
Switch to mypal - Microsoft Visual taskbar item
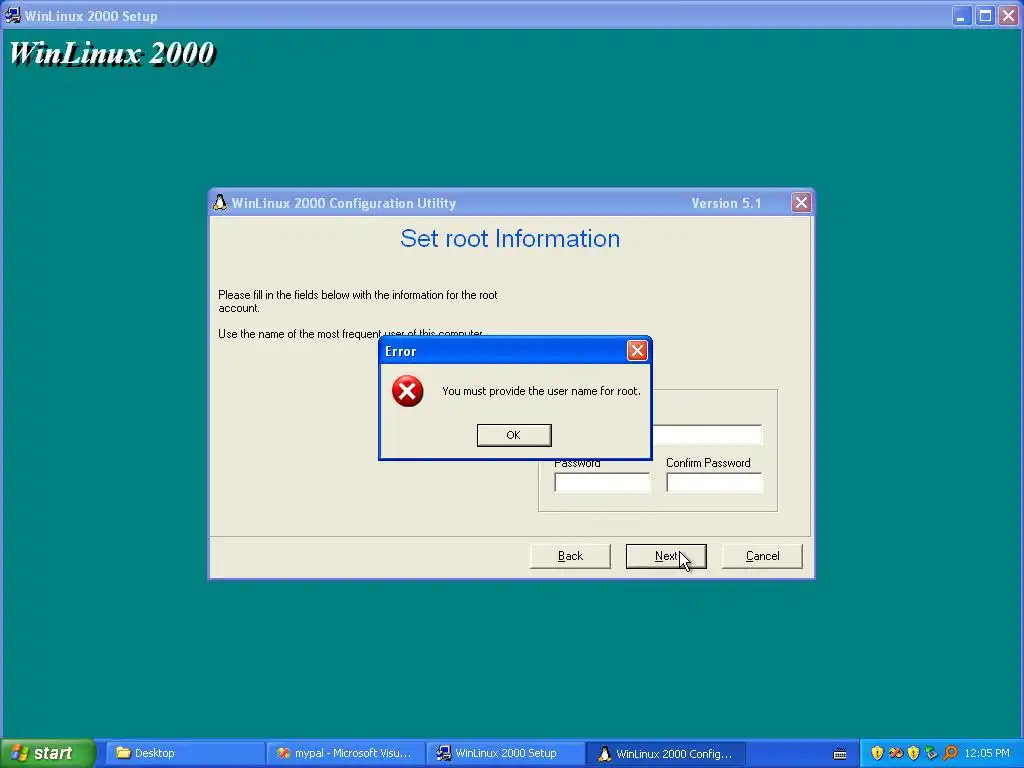(x=345, y=753)
